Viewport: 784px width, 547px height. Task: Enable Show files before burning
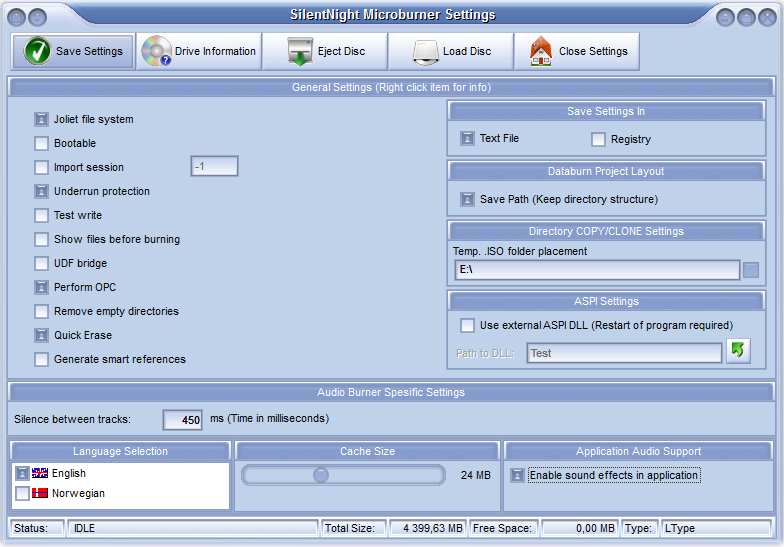(x=42, y=240)
